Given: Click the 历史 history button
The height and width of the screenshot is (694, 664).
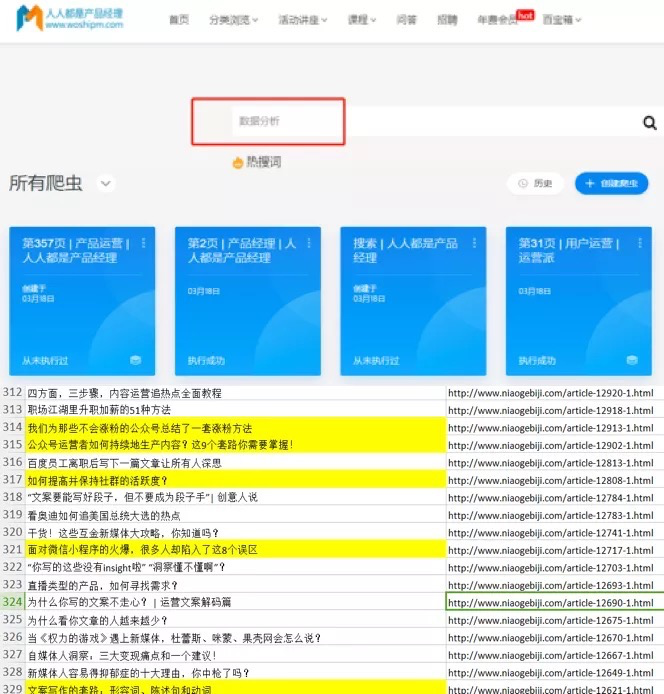Looking at the screenshot, I should (535, 183).
